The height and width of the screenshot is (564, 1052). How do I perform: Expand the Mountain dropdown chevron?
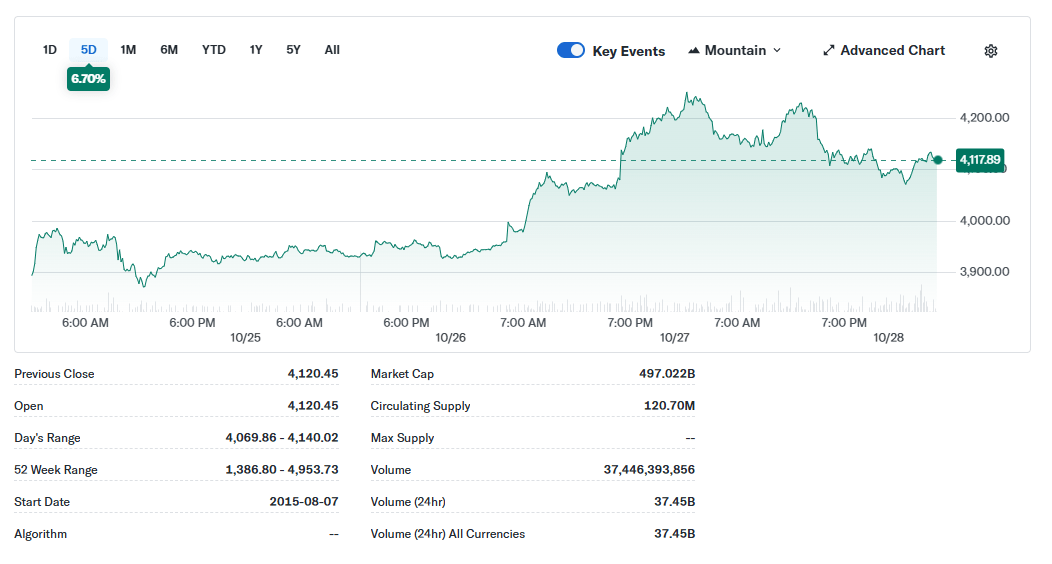click(777, 51)
